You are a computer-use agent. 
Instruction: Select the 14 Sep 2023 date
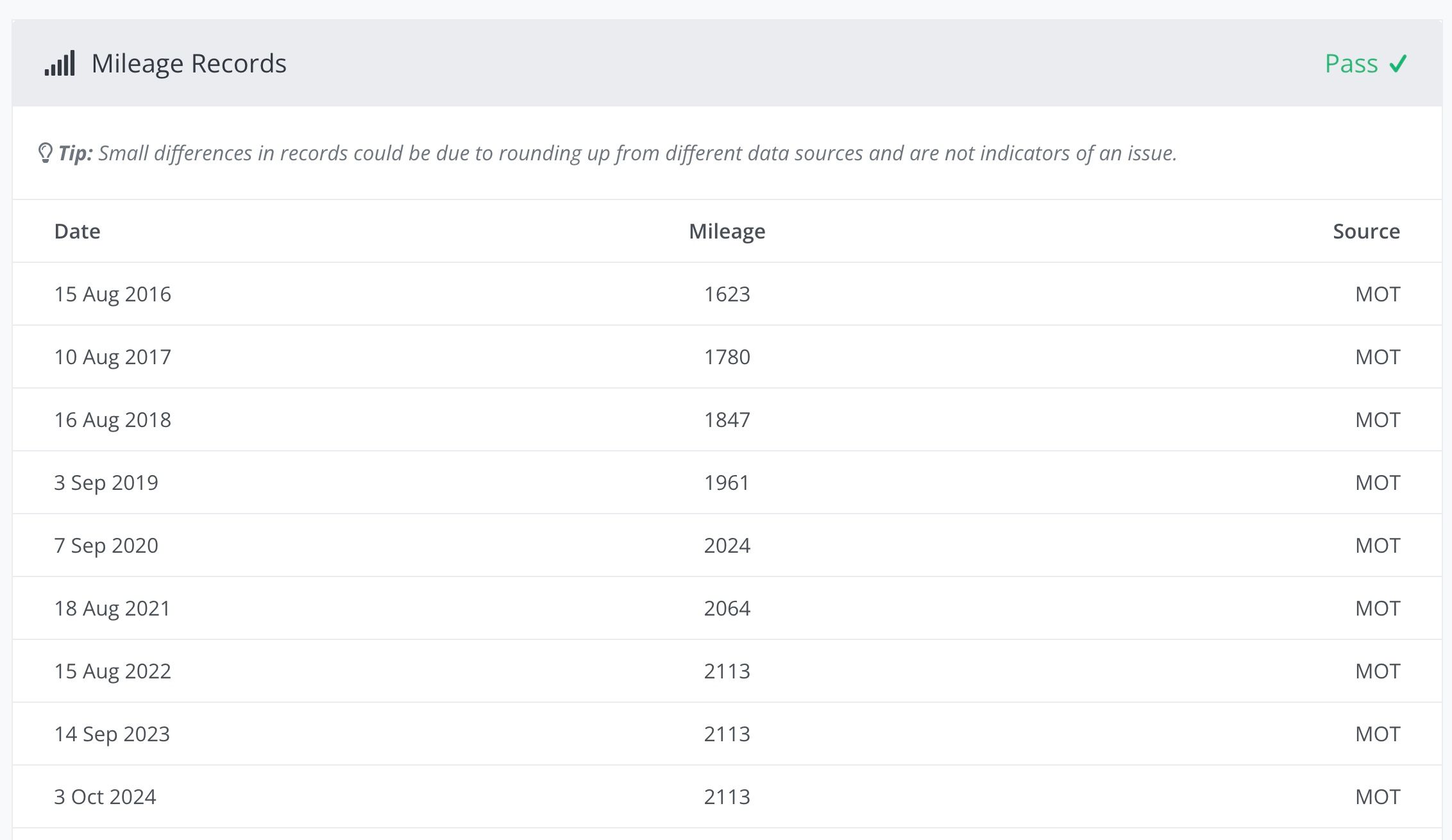(x=112, y=734)
